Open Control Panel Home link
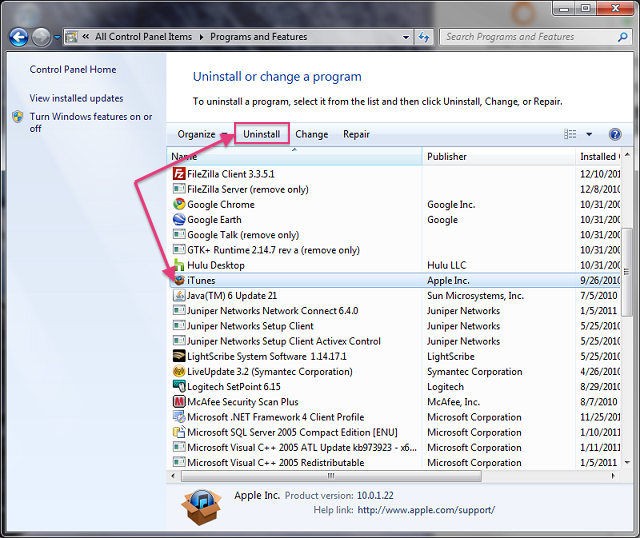The height and width of the screenshot is (538, 640). click(x=73, y=70)
